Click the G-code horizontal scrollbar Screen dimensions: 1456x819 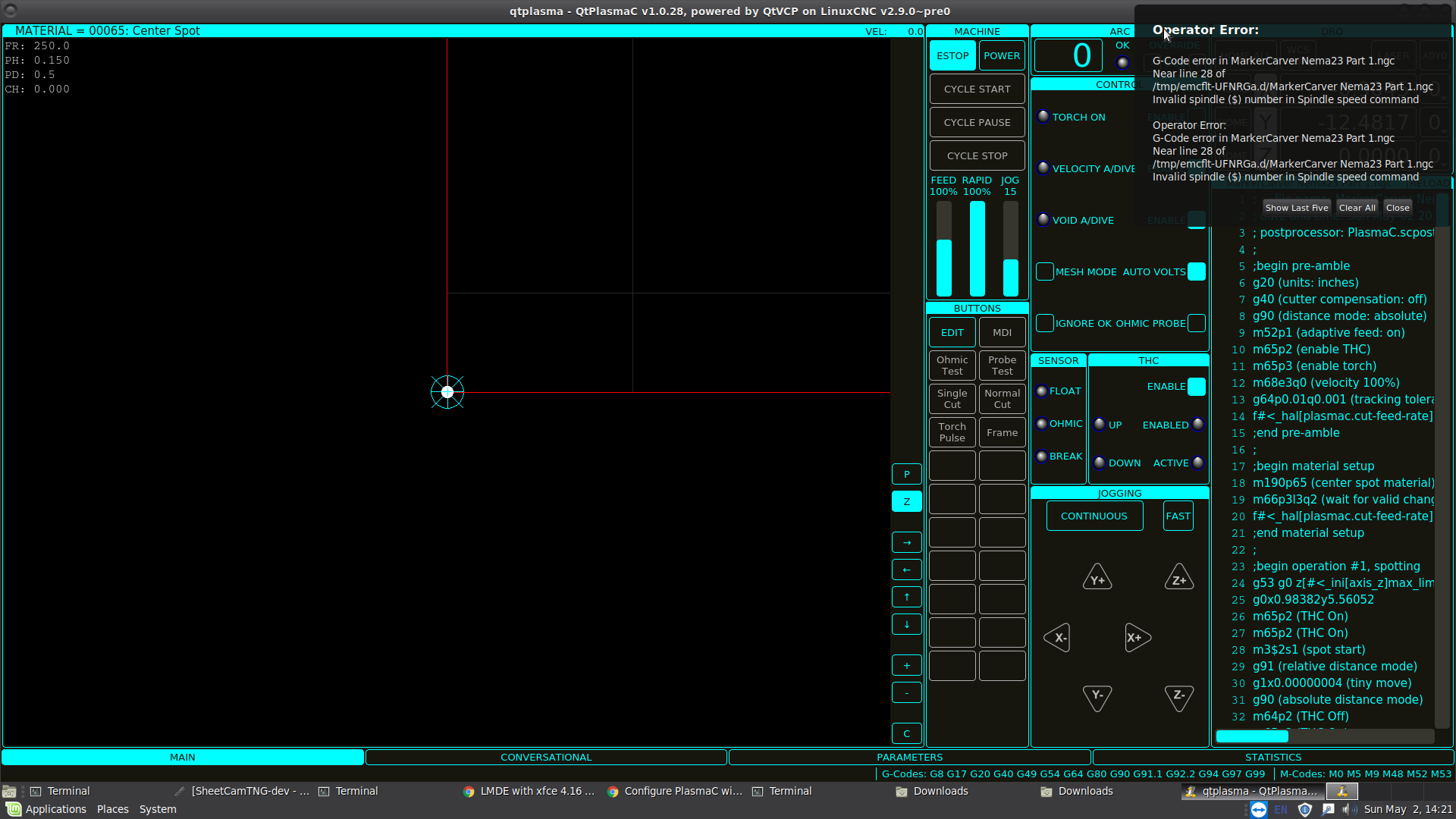click(x=1324, y=736)
